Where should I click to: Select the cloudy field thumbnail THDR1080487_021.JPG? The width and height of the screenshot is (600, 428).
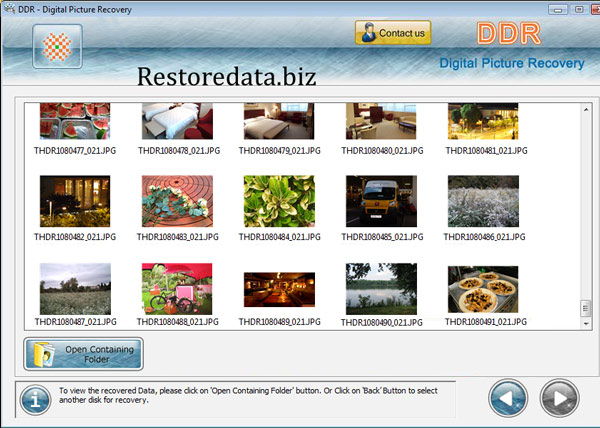click(x=75, y=289)
